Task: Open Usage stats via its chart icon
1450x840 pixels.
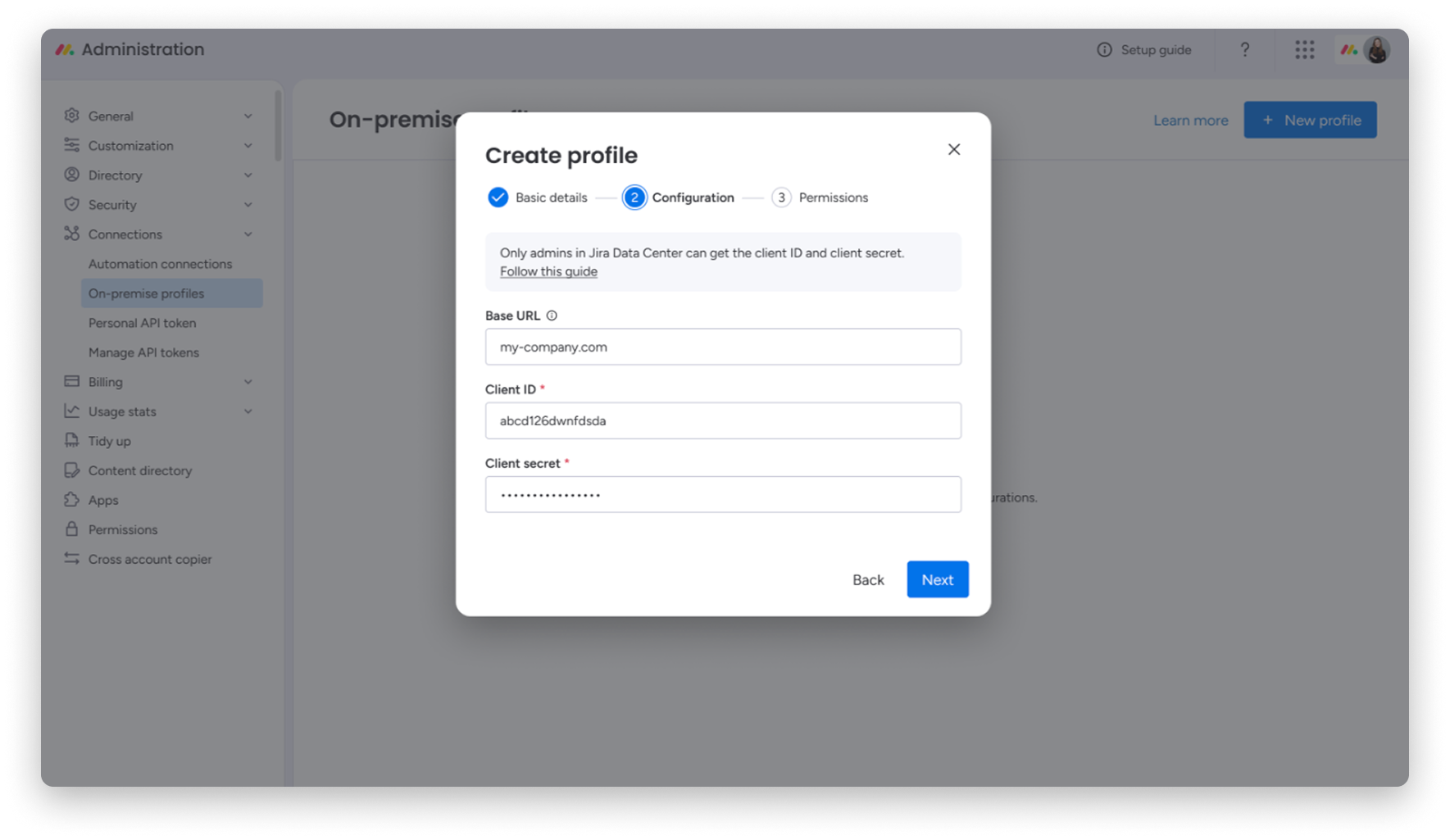Action: (71, 411)
